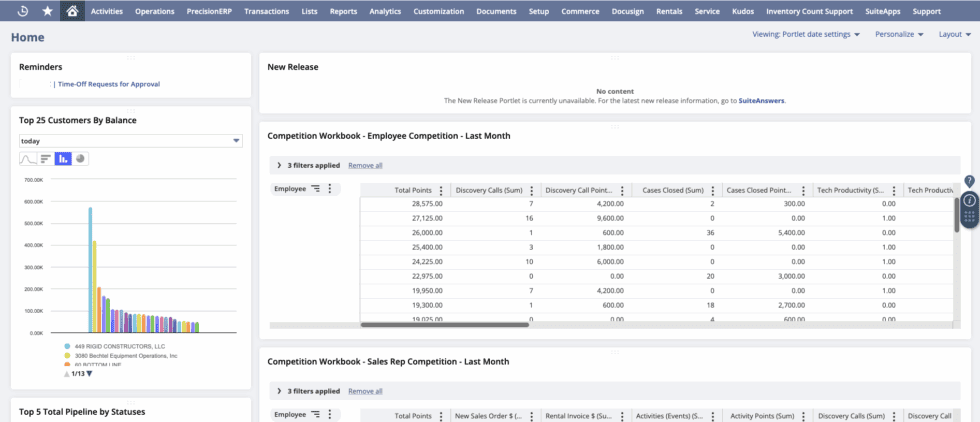980x422 pixels.
Task: Open the Layout dropdown
Action: point(955,35)
